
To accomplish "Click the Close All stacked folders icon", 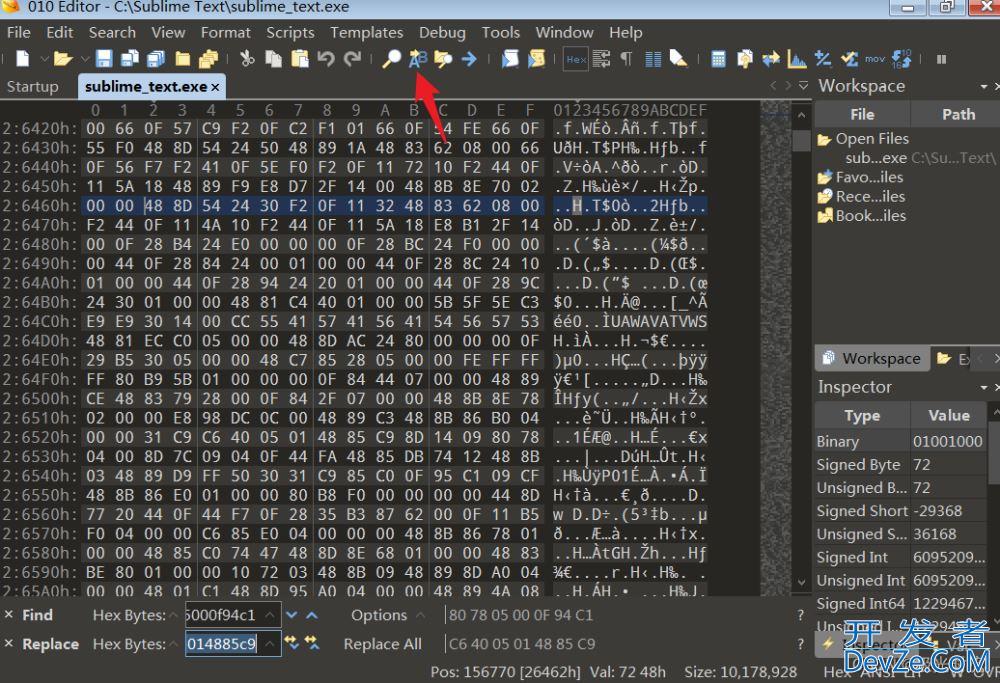I will click(209, 59).
